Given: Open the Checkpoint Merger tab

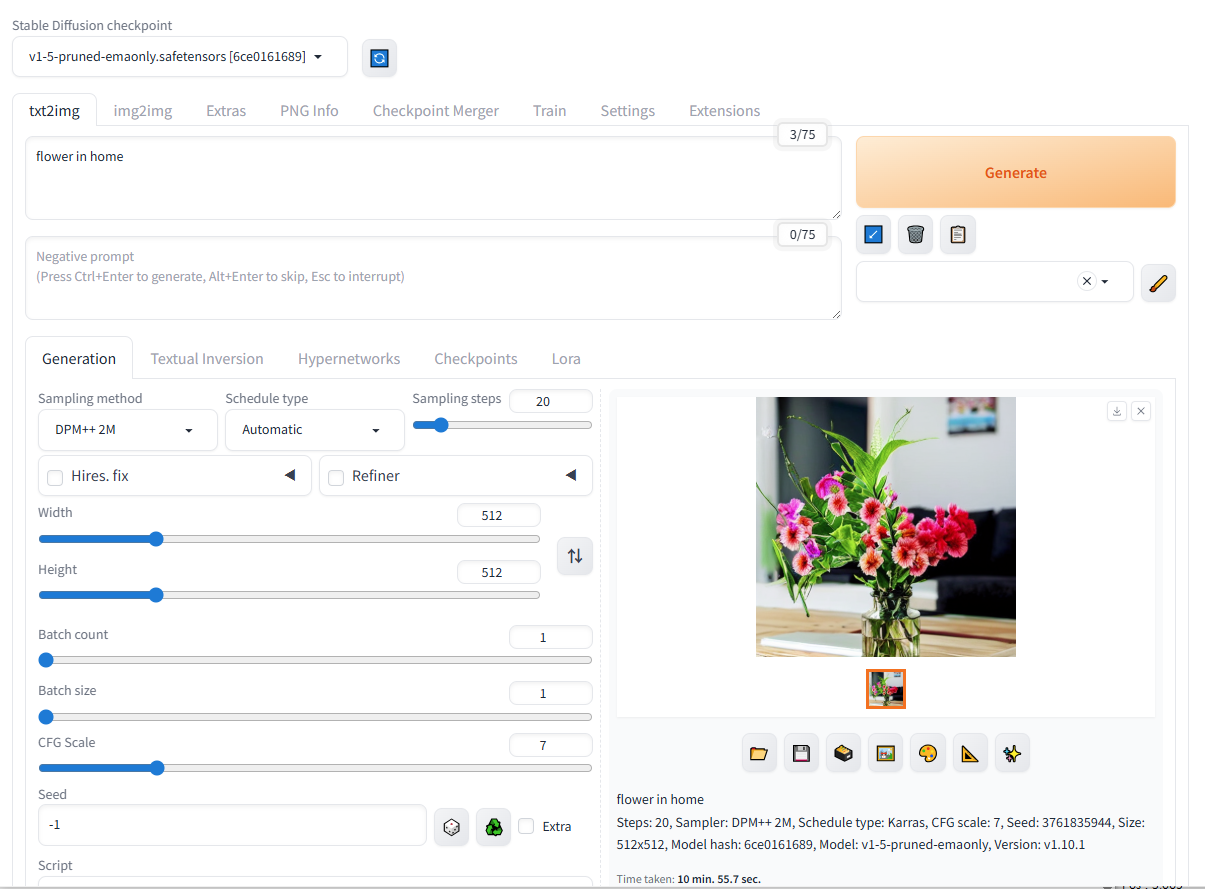Looking at the screenshot, I should [436, 111].
